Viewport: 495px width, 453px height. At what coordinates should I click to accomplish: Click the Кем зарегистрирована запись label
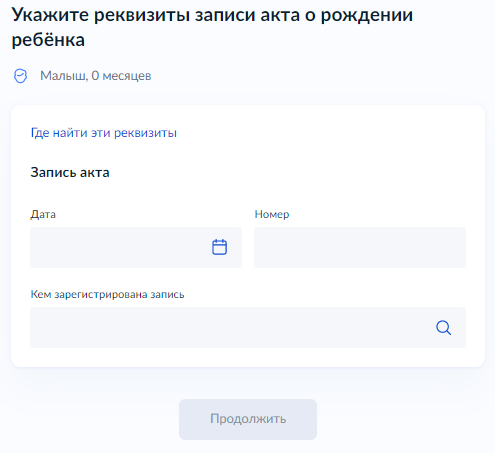tap(107, 294)
